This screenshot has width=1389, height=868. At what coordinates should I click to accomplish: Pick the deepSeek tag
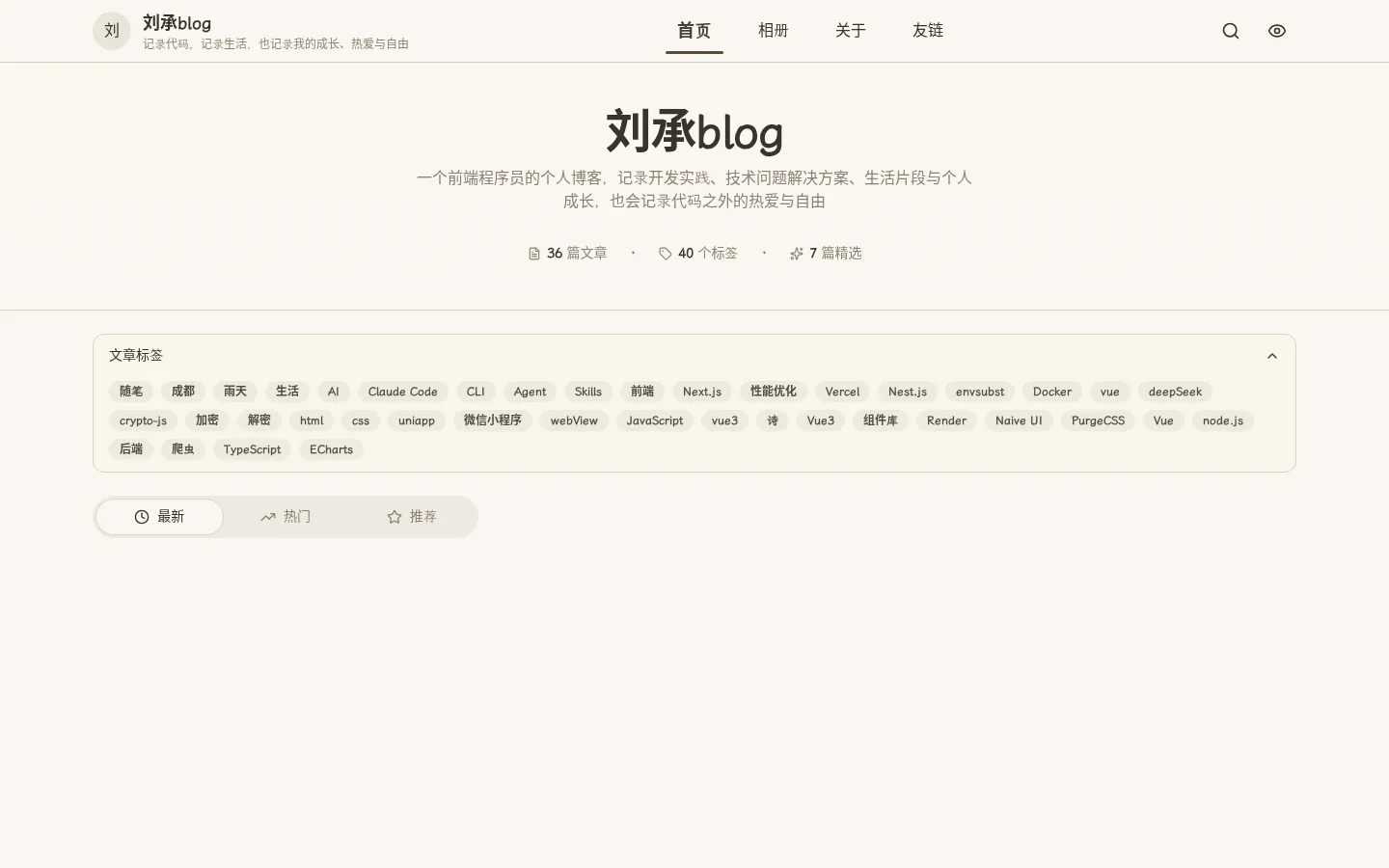point(1175,392)
